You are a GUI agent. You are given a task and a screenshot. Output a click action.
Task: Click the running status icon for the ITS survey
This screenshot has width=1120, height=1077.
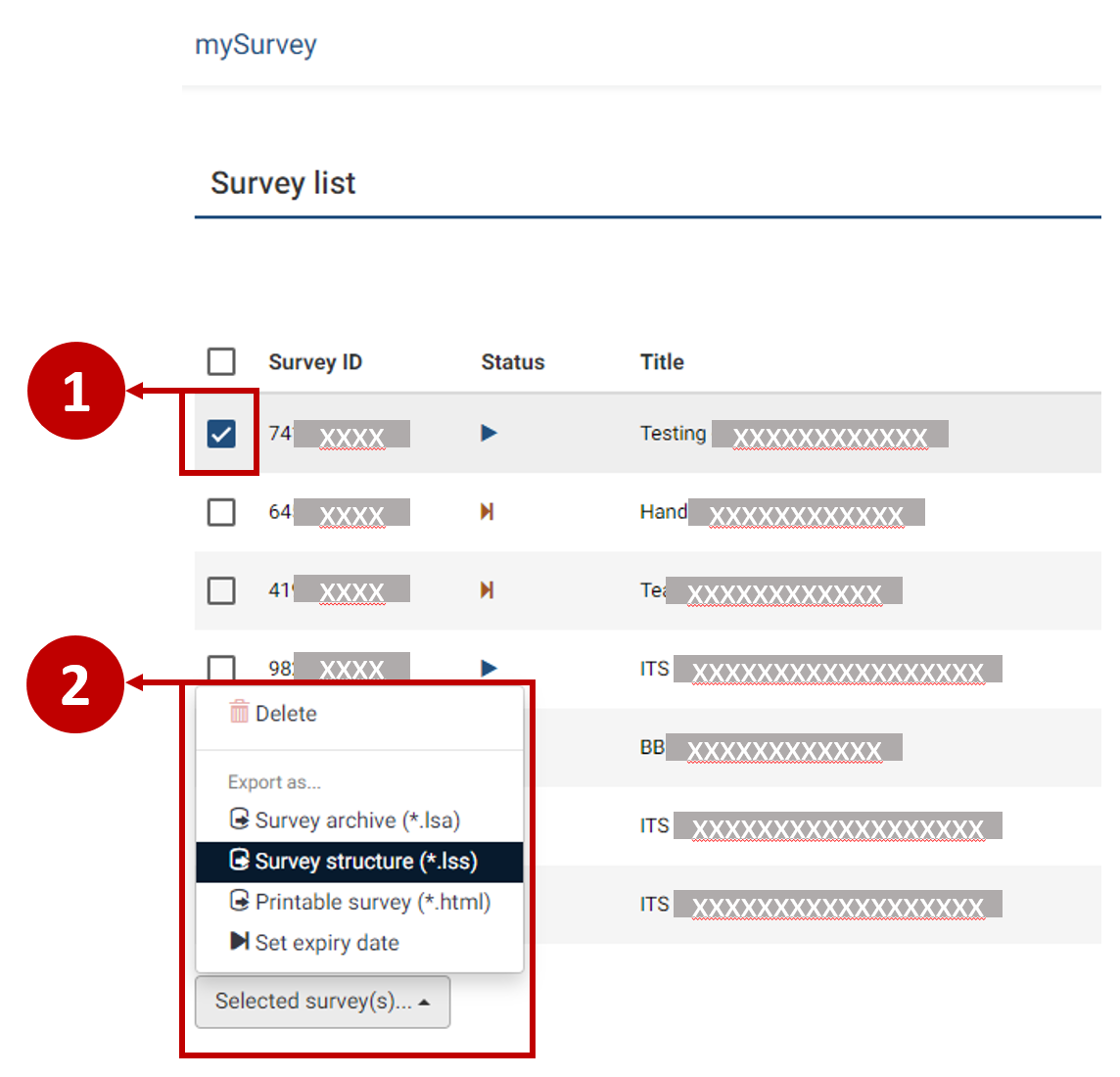coord(489,668)
